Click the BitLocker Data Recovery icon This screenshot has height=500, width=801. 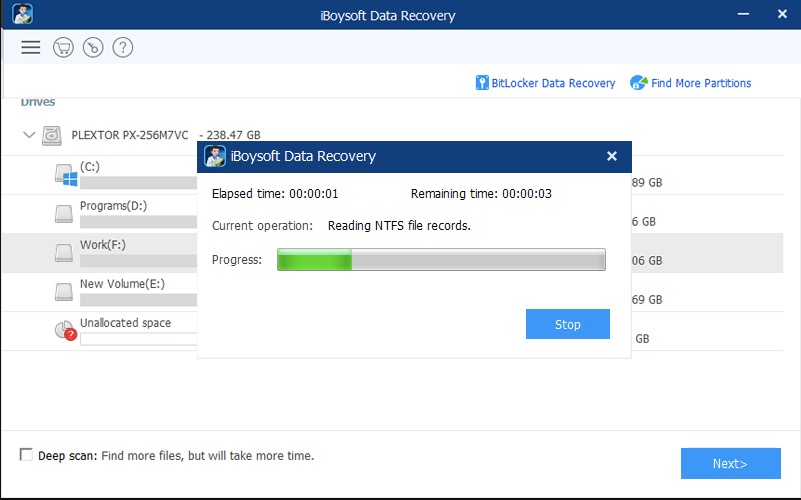point(483,83)
